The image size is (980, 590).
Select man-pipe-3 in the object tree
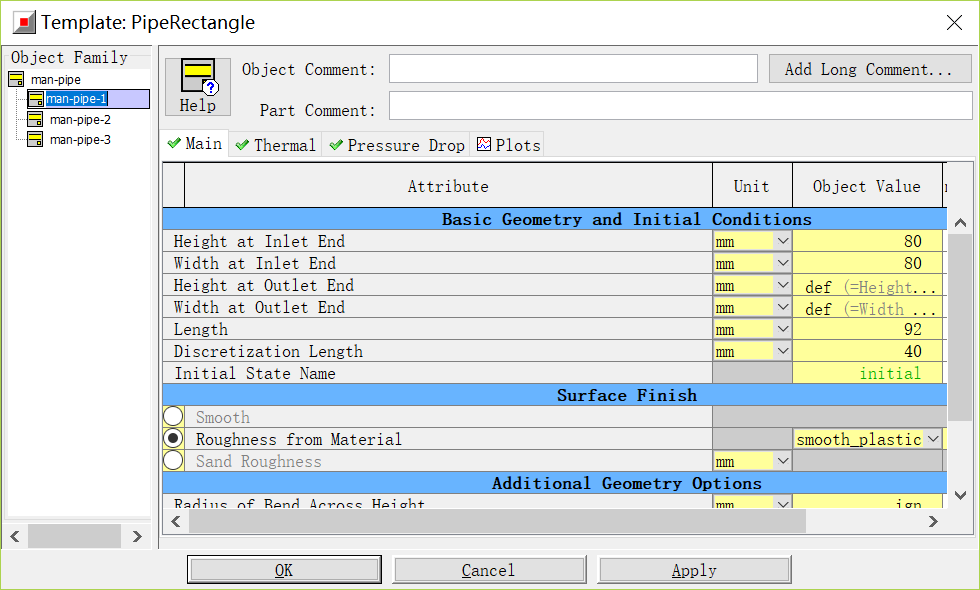80,139
